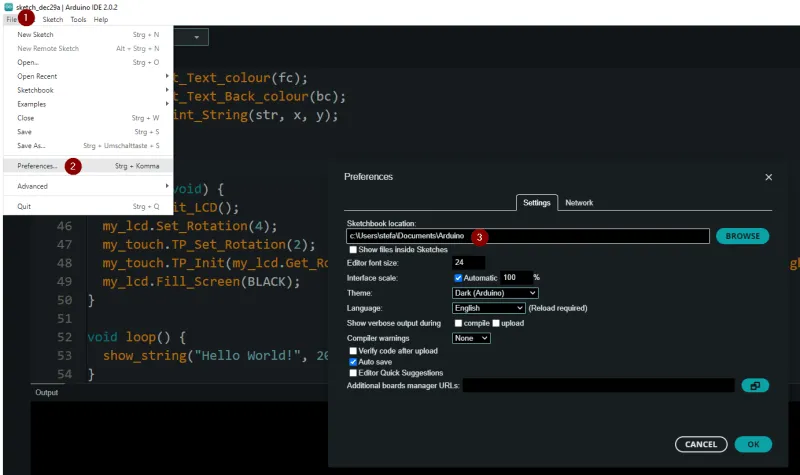Open Theme dropdown Dark (Arduino)
Viewport: 800px width, 475px height.
point(495,293)
